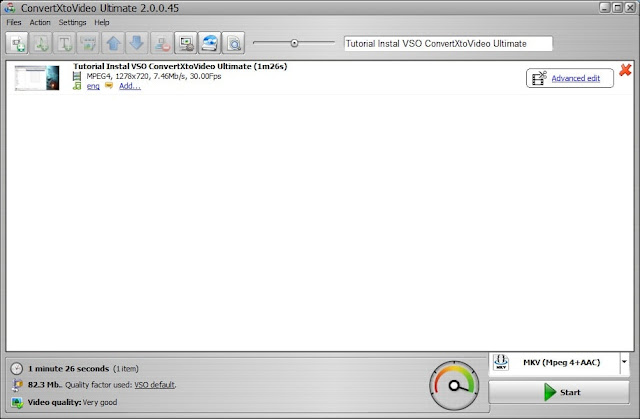Click the video thumbnail of Tutorial Instal
This screenshot has height=419, width=640.
click(37, 78)
